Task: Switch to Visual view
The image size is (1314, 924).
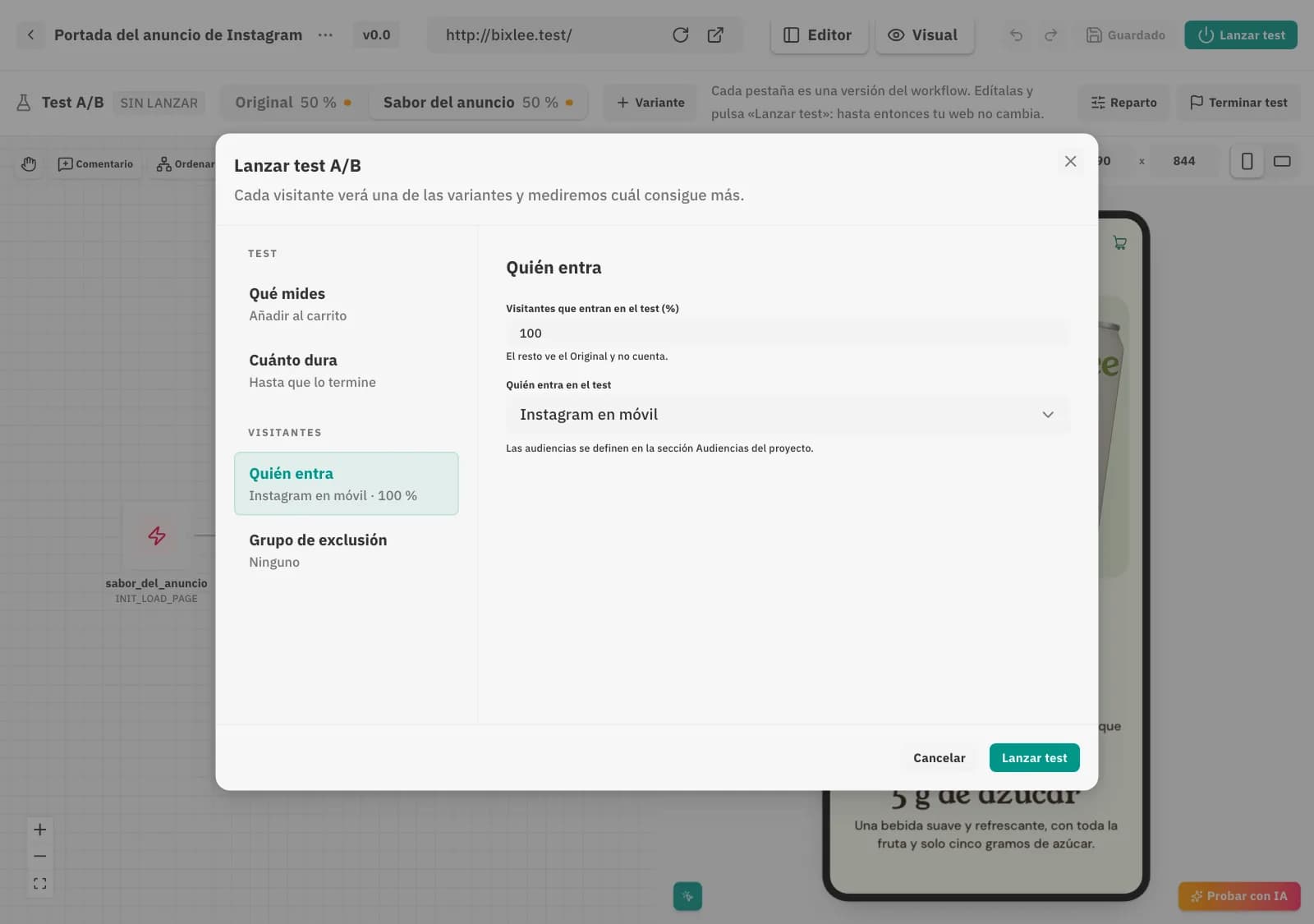Action: (925, 35)
